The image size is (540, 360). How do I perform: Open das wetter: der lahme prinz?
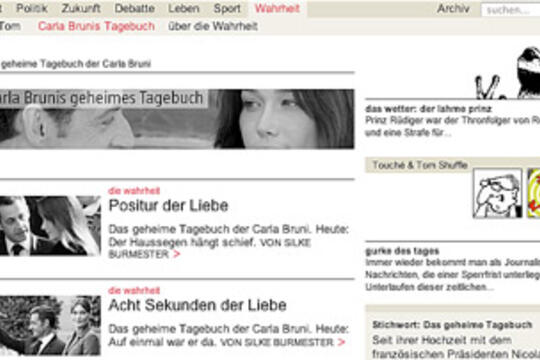(428, 109)
